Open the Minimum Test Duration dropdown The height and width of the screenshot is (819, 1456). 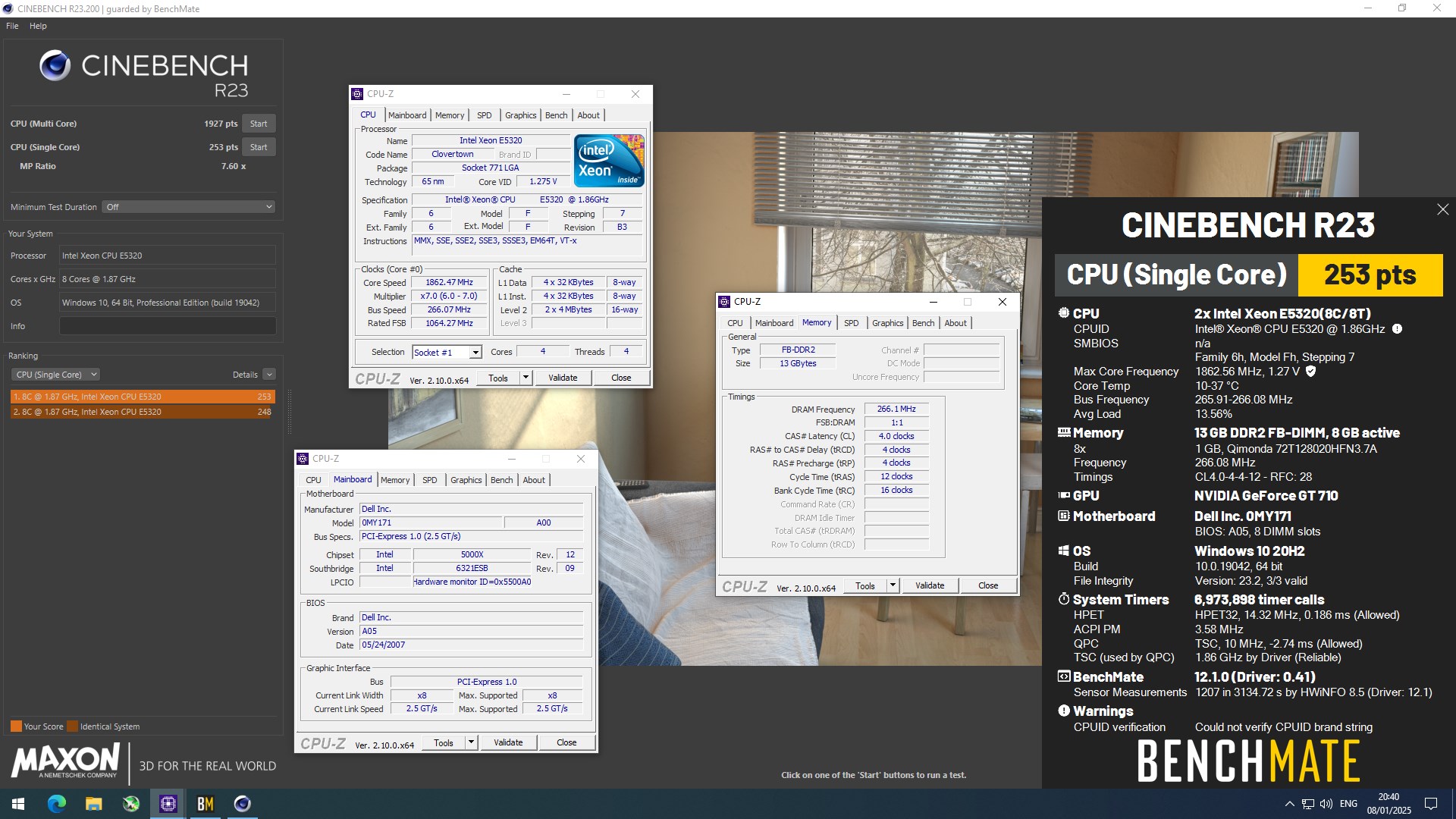click(188, 207)
